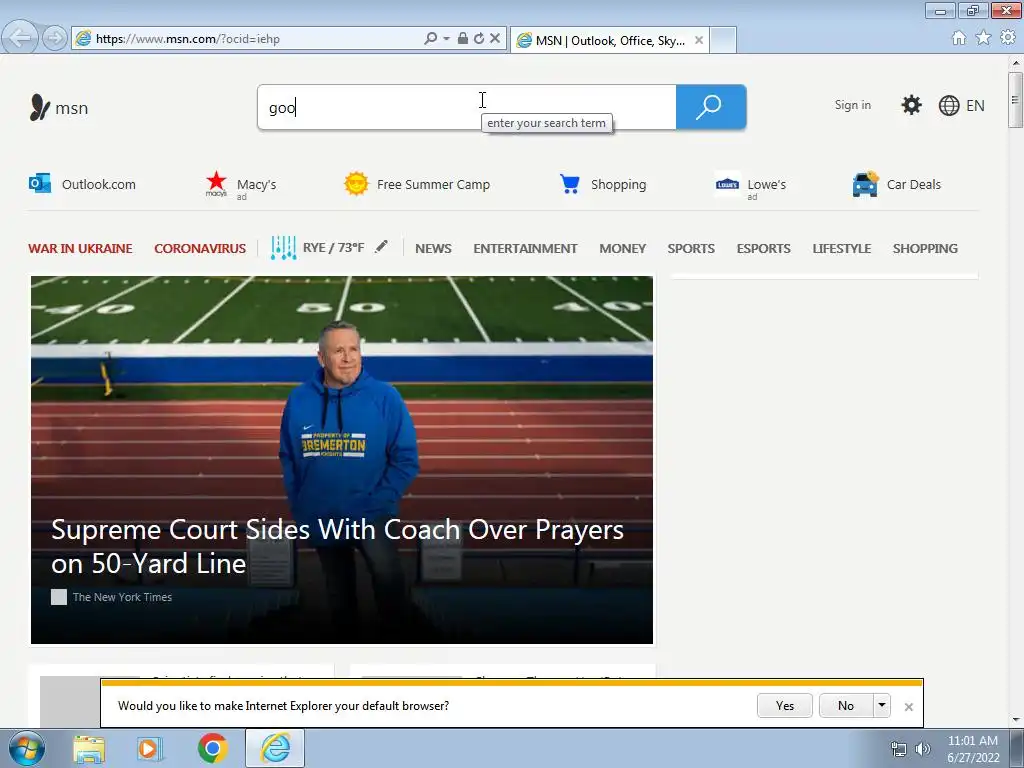1024x768 pixels.
Task: Open the CORONAVIRUS section
Action: [200, 249]
